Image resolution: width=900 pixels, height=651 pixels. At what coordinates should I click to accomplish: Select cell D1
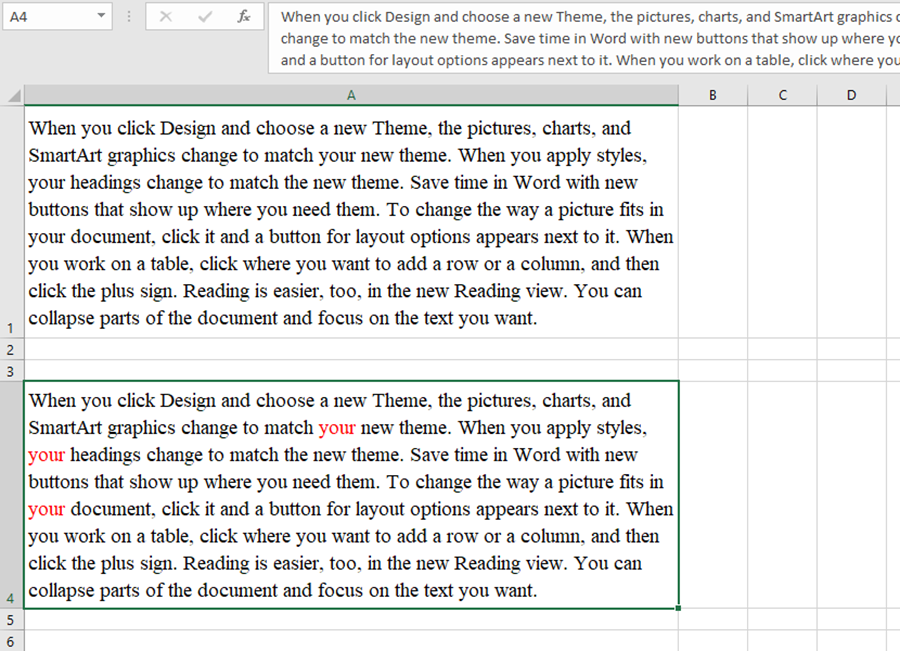click(852, 222)
